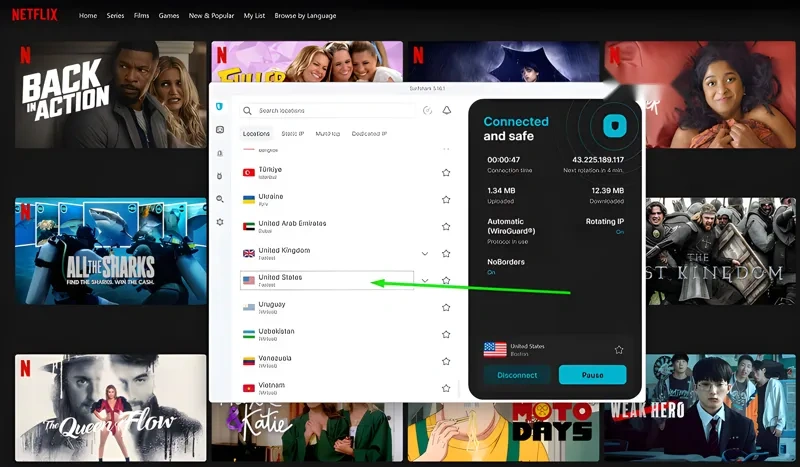The height and width of the screenshot is (467, 800).
Task: Favorite United States row star in locations list
Action: coord(446,280)
